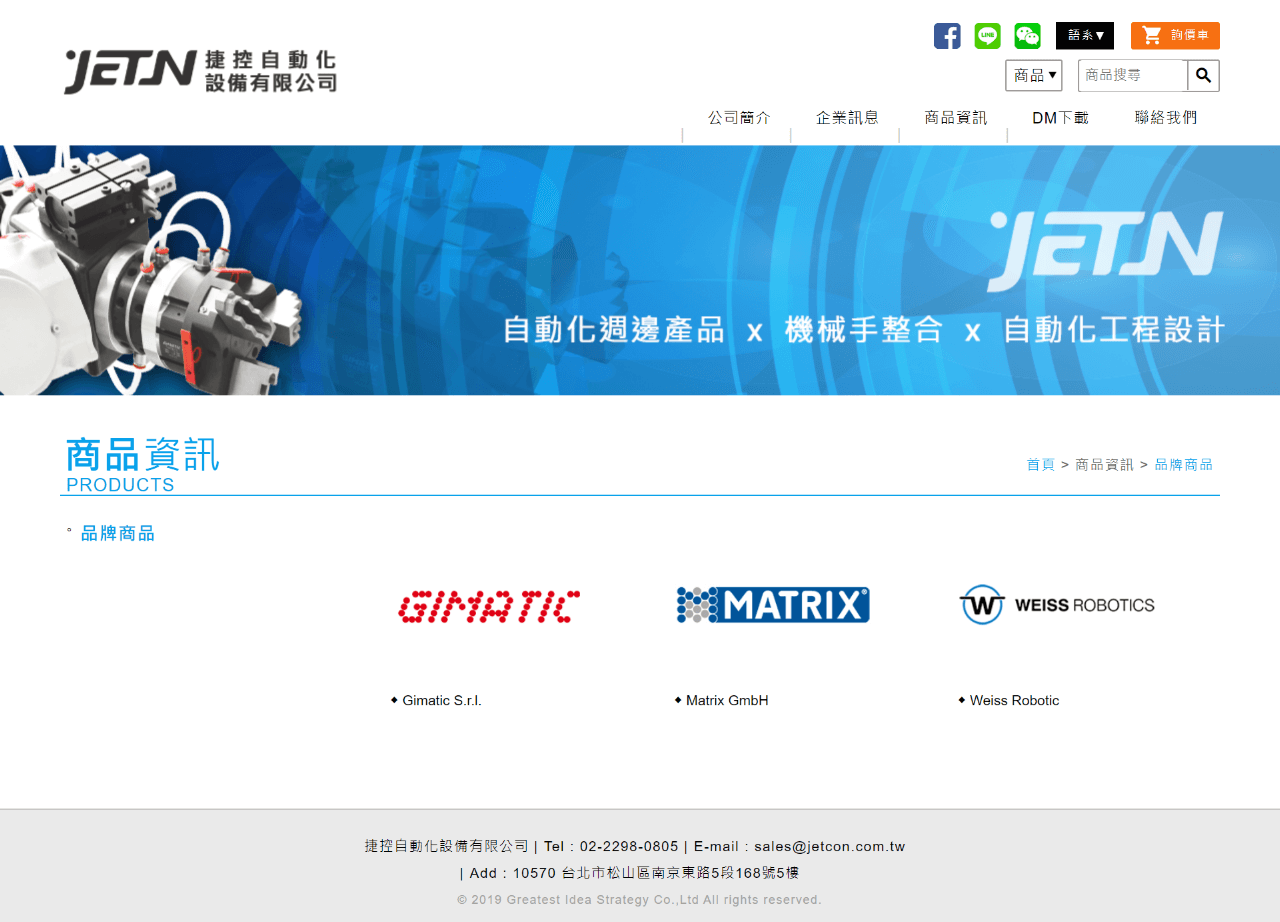Click the Gimatic S.r.l. link

click(442, 701)
